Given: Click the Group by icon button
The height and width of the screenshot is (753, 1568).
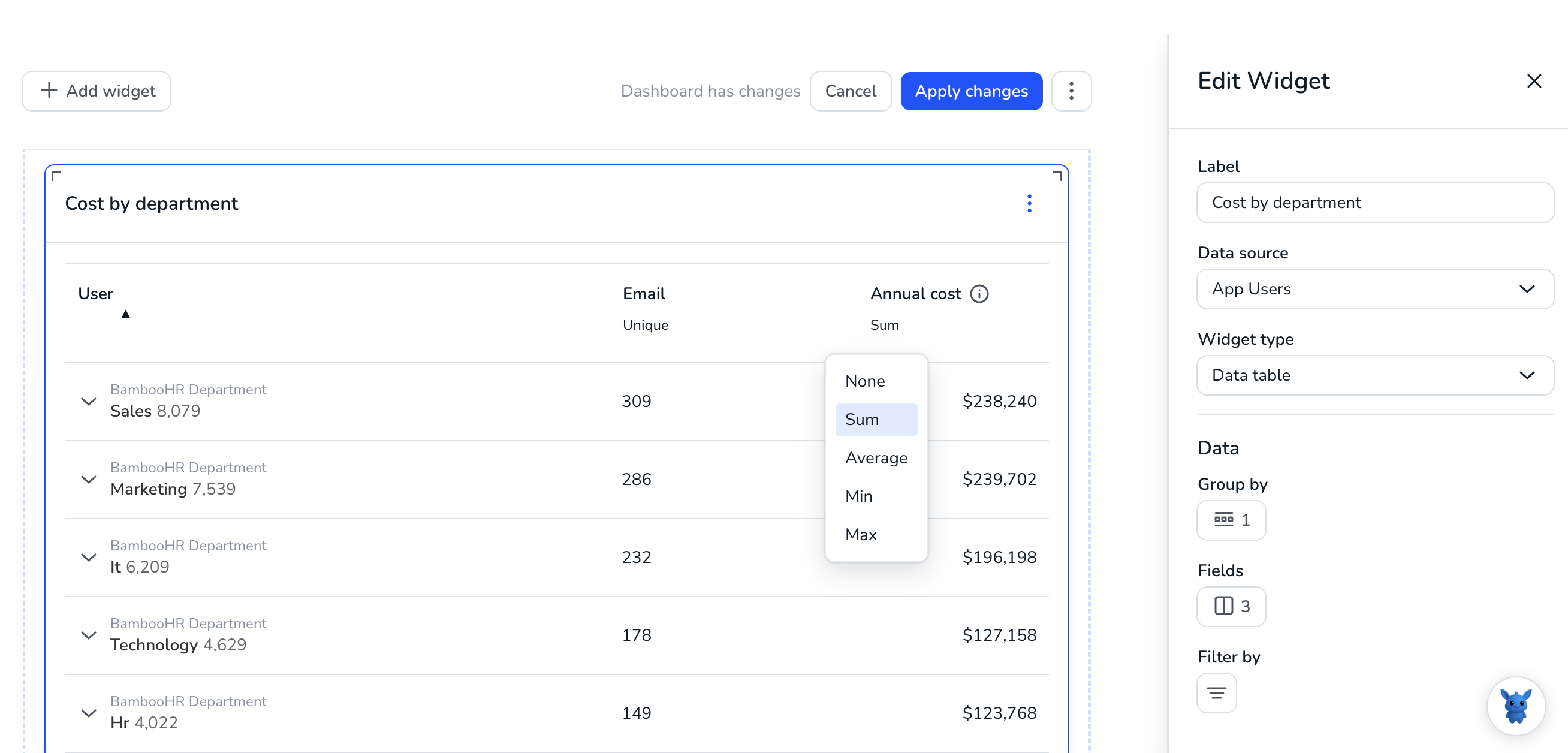Looking at the screenshot, I should click(1231, 520).
